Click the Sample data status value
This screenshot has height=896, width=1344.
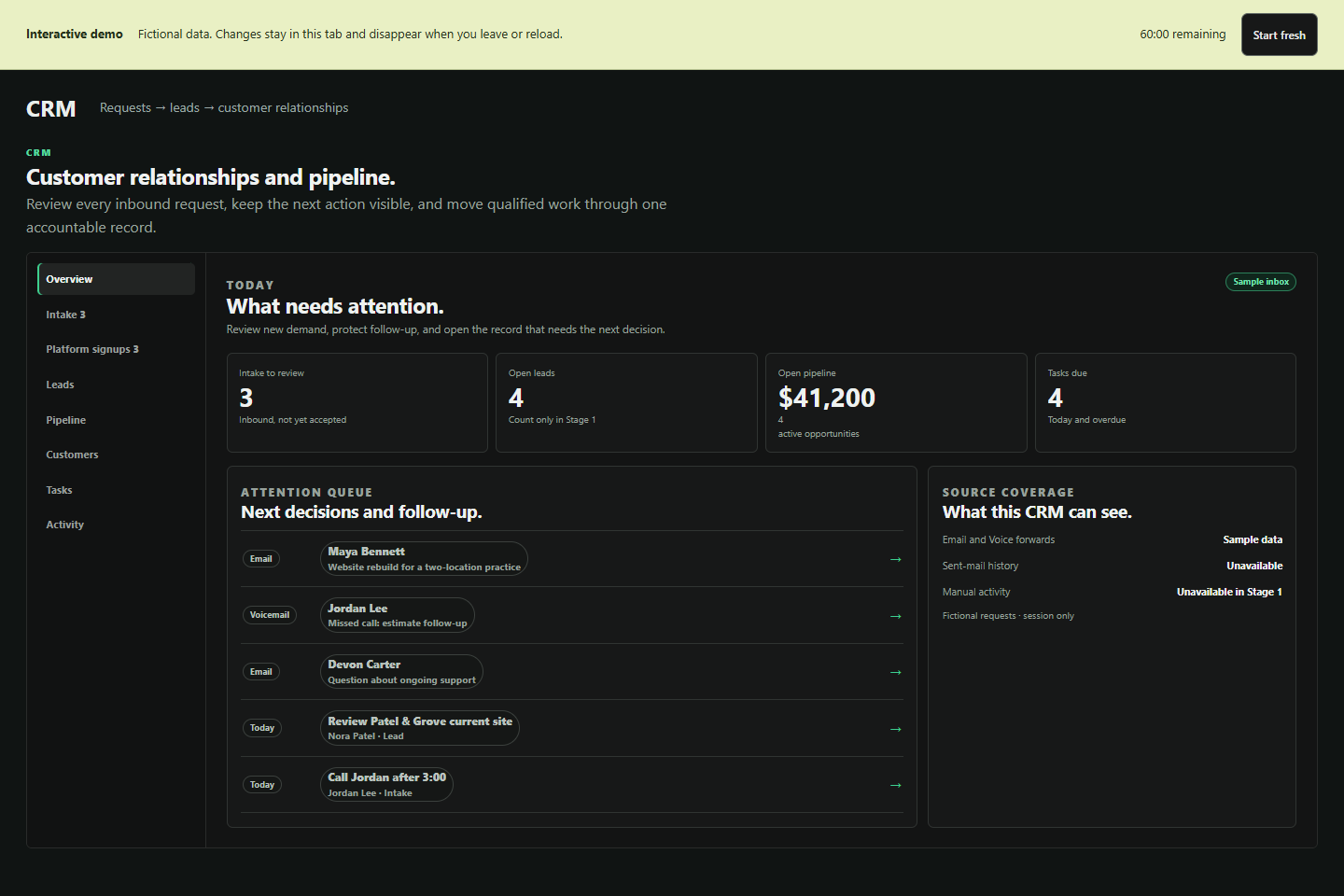click(x=1253, y=539)
